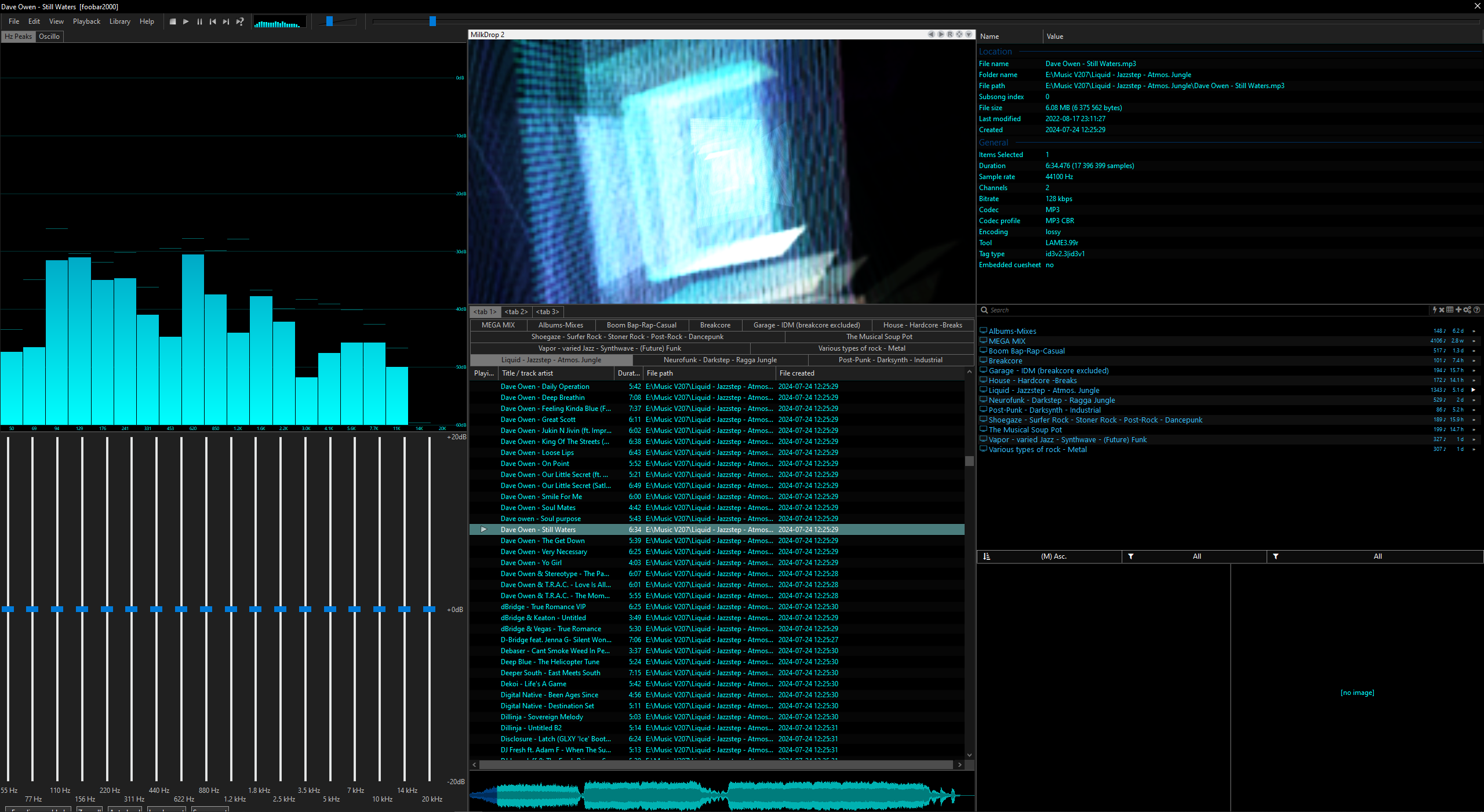This screenshot has height=812, width=1484.
Task: Toggle MilkDrop fullscreen arrows icon
Action: 959,34
